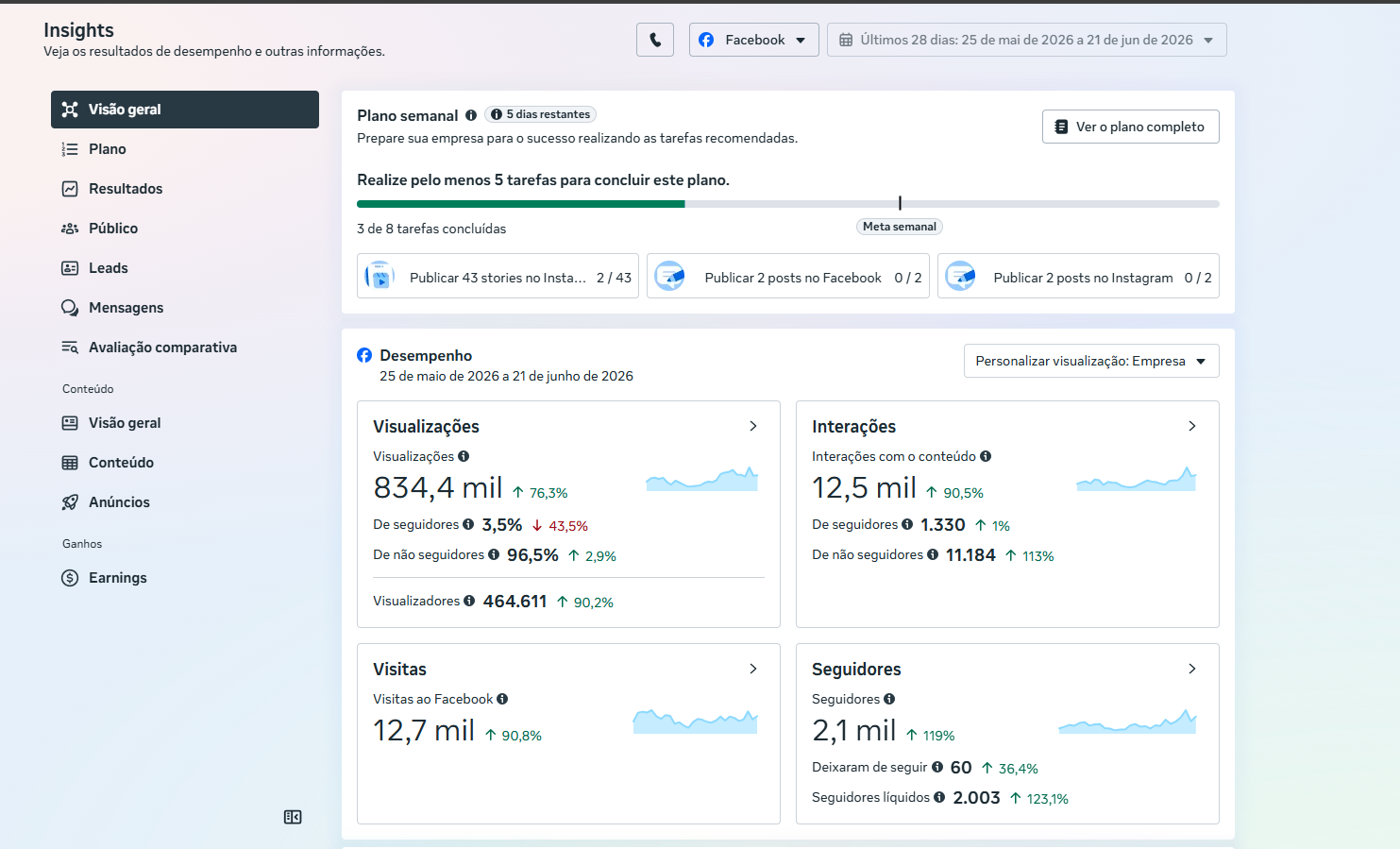Click the 2,1 mil followers value
This screenshot has width=1400, height=849.
click(853, 730)
